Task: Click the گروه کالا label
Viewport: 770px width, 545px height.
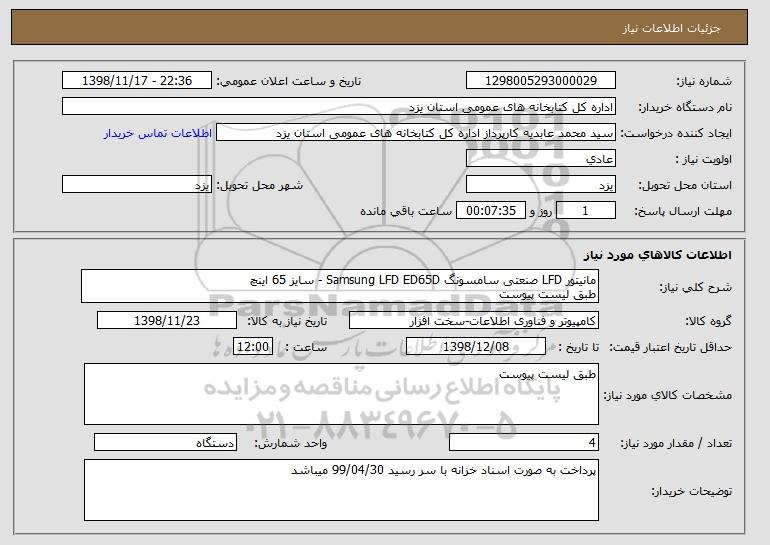Action: pyautogui.click(x=708, y=321)
